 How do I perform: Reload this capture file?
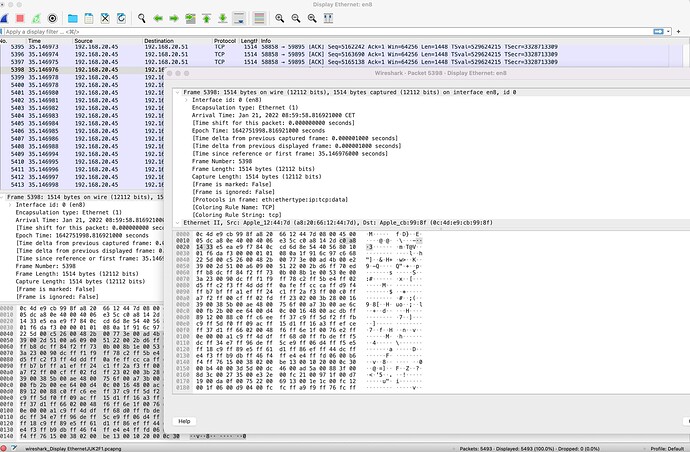[121, 18]
